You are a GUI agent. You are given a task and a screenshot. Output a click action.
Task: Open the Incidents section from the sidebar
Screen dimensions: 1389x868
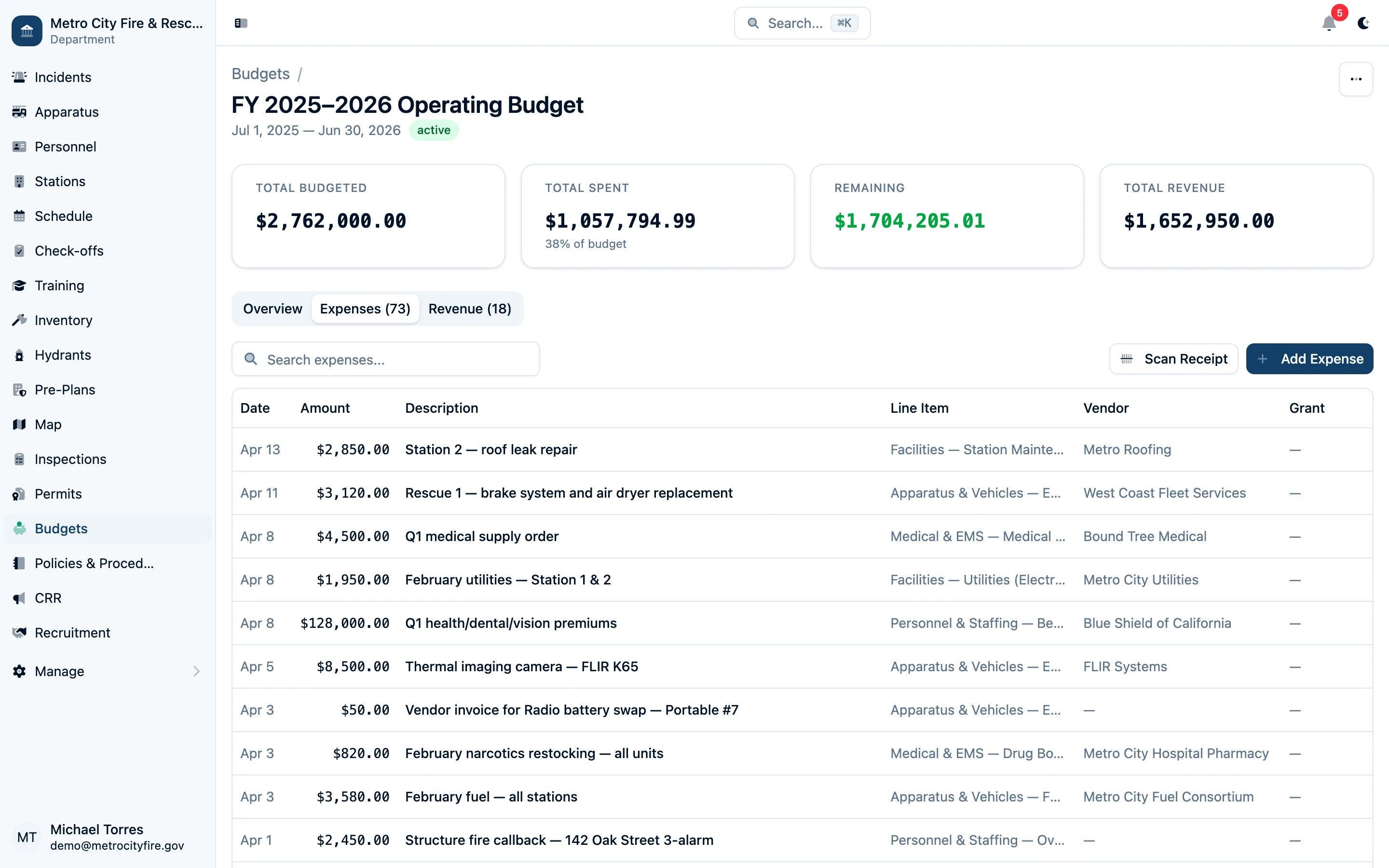click(x=62, y=77)
